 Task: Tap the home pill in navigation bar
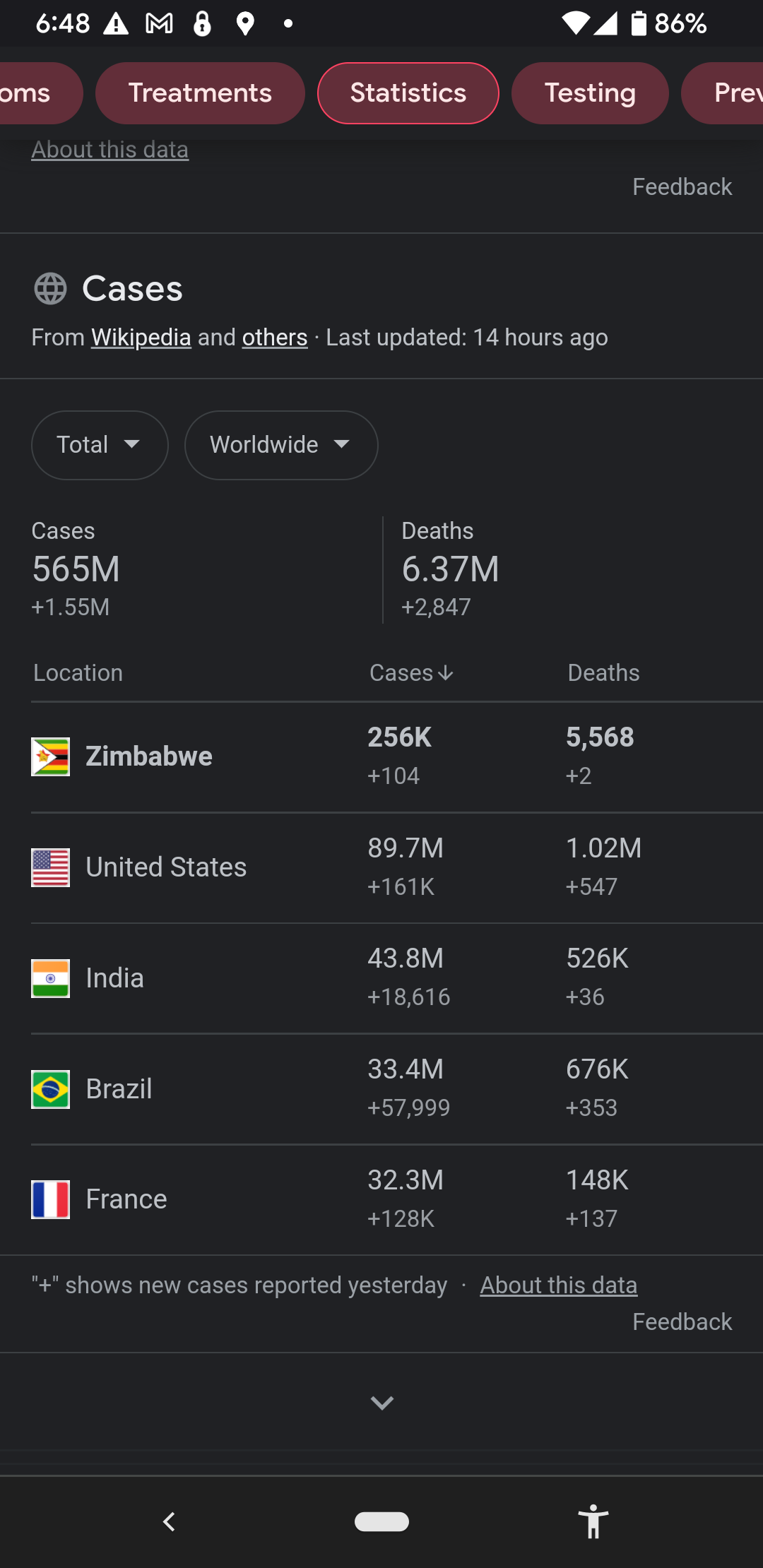coord(381,1521)
